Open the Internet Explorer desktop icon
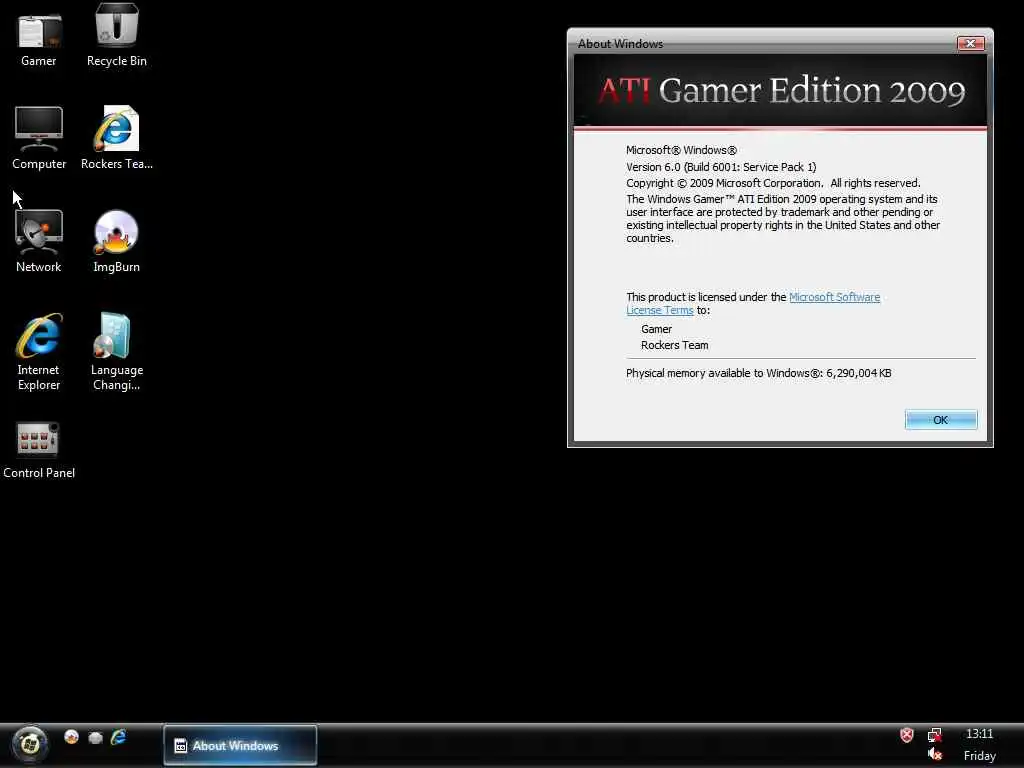Screen dimensions: 1024x768 [39, 351]
